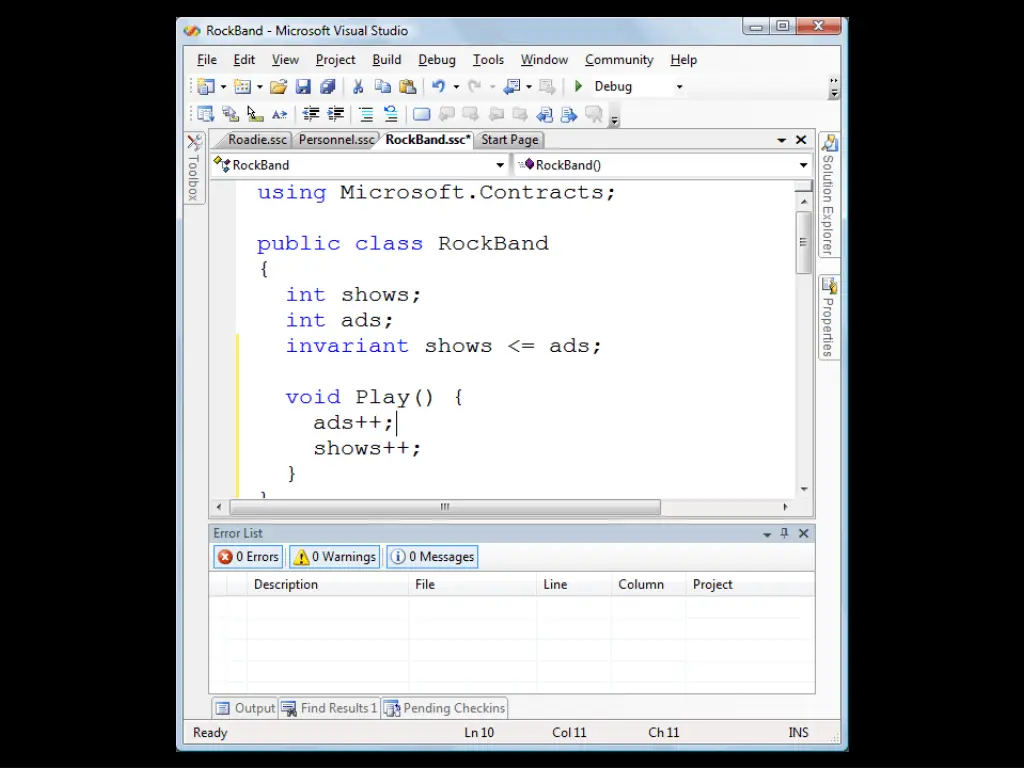The width and height of the screenshot is (1024, 768).
Task: Open the active files list dropdown
Action: [x=782, y=140]
